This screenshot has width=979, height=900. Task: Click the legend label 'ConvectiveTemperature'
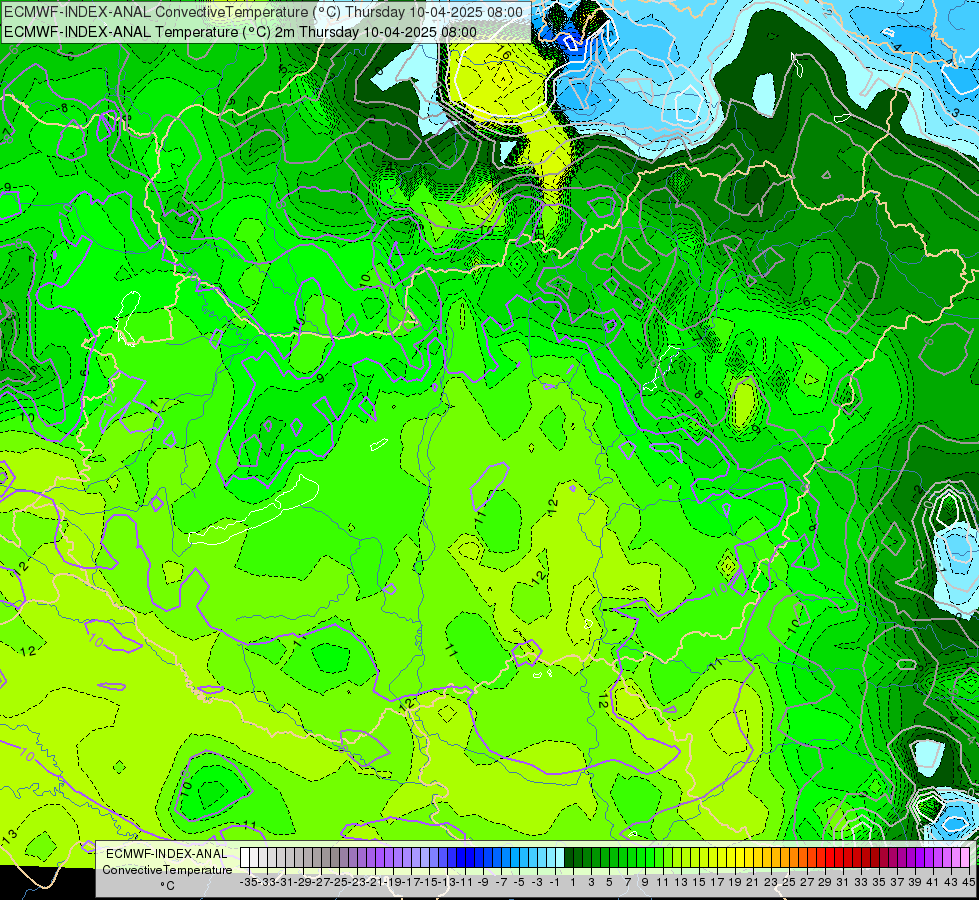point(167,869)
